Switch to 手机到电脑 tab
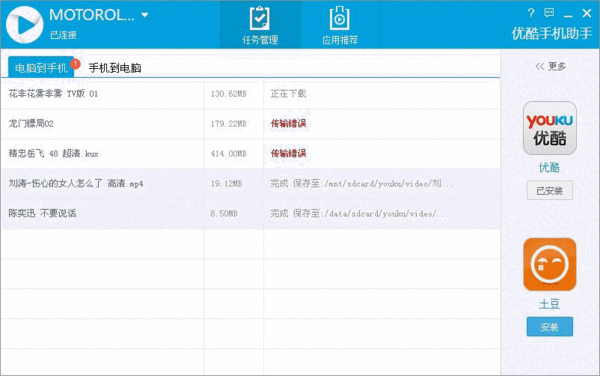This screenshot has width=600, height=376. pos(115,68)
